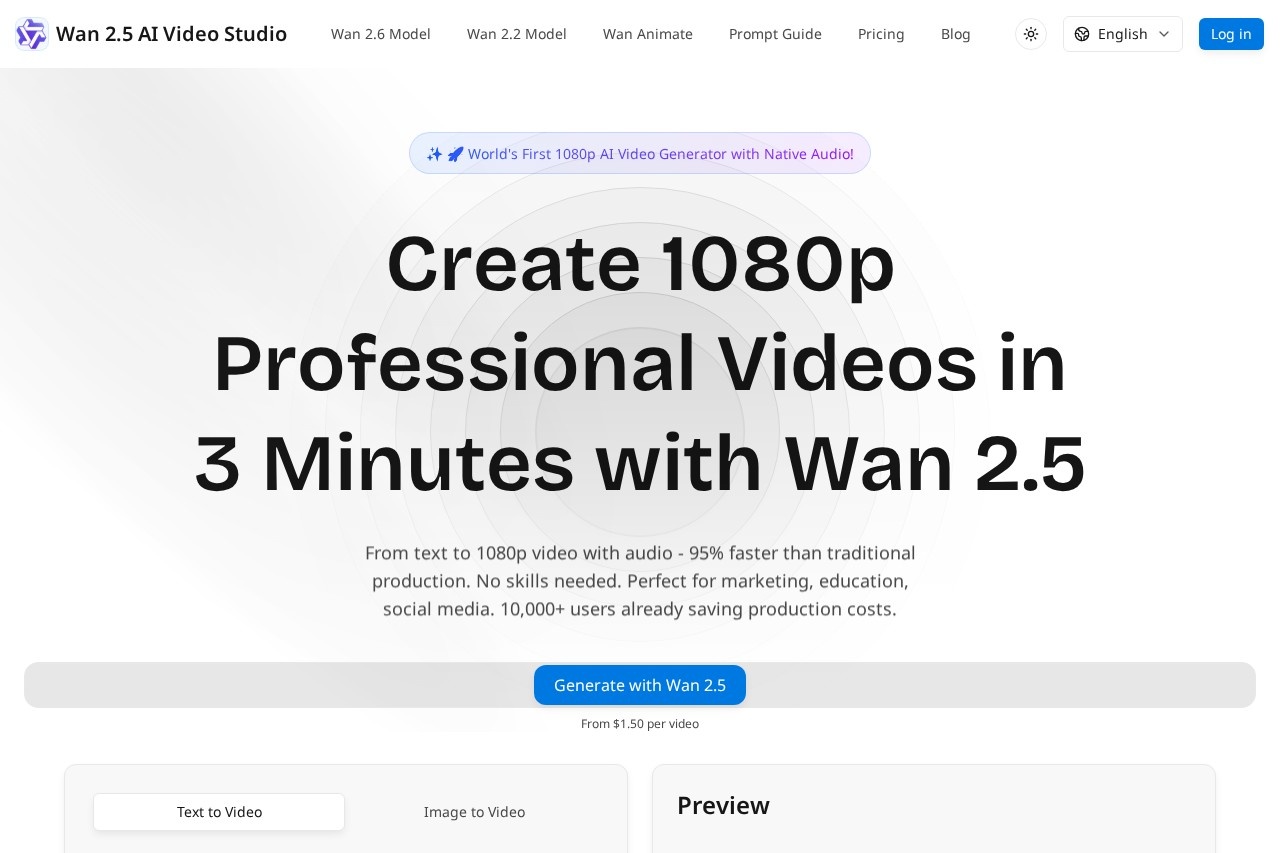
Task: Click the Wan 2.5 AI Video Studio title
Action: 171,34
